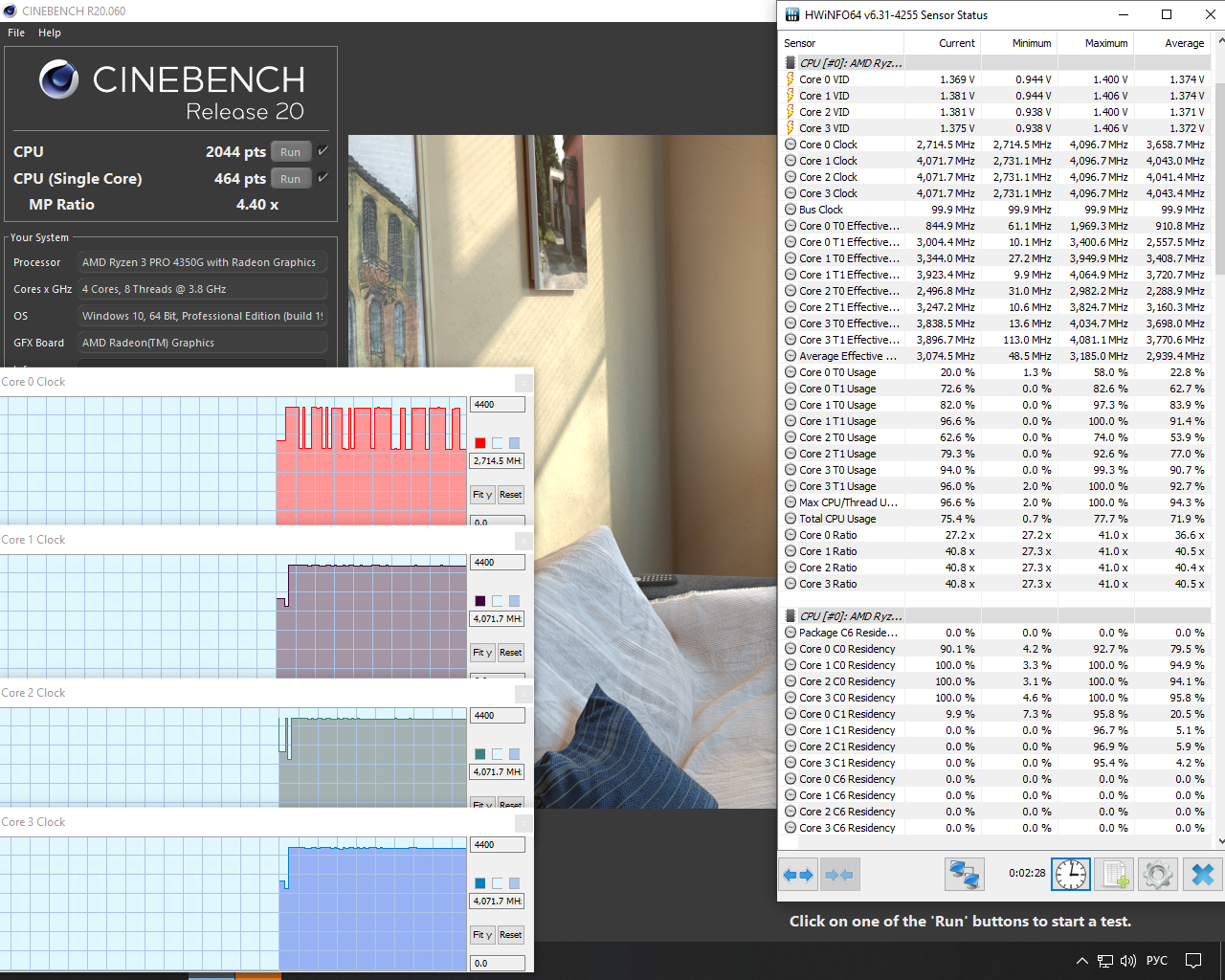The image size is (1225, 980).
Task: Pick the blue line color swatch in Core 3 graph
Action: [480, 883]
